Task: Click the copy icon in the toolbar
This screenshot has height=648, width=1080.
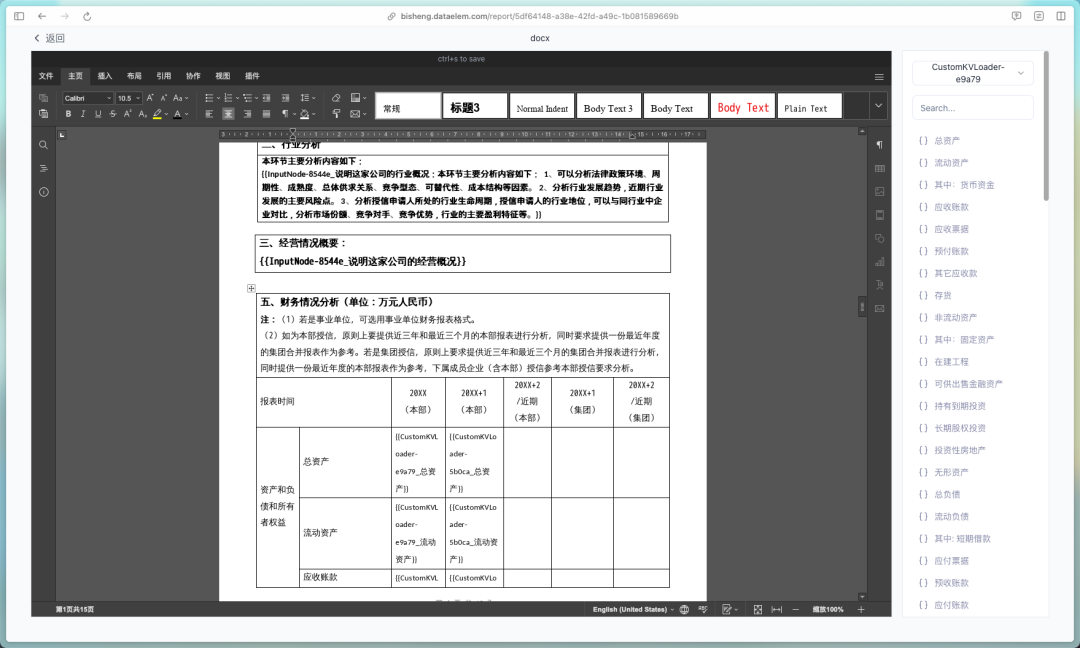Action: tap(43, 98)
